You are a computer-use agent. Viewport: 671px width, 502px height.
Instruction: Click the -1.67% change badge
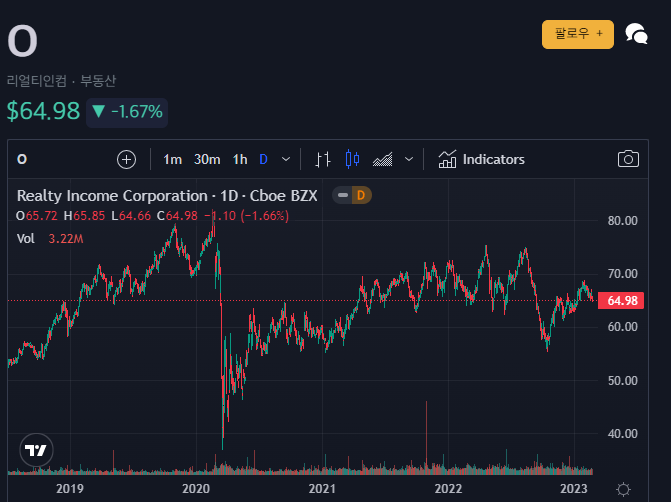point(127,113)
